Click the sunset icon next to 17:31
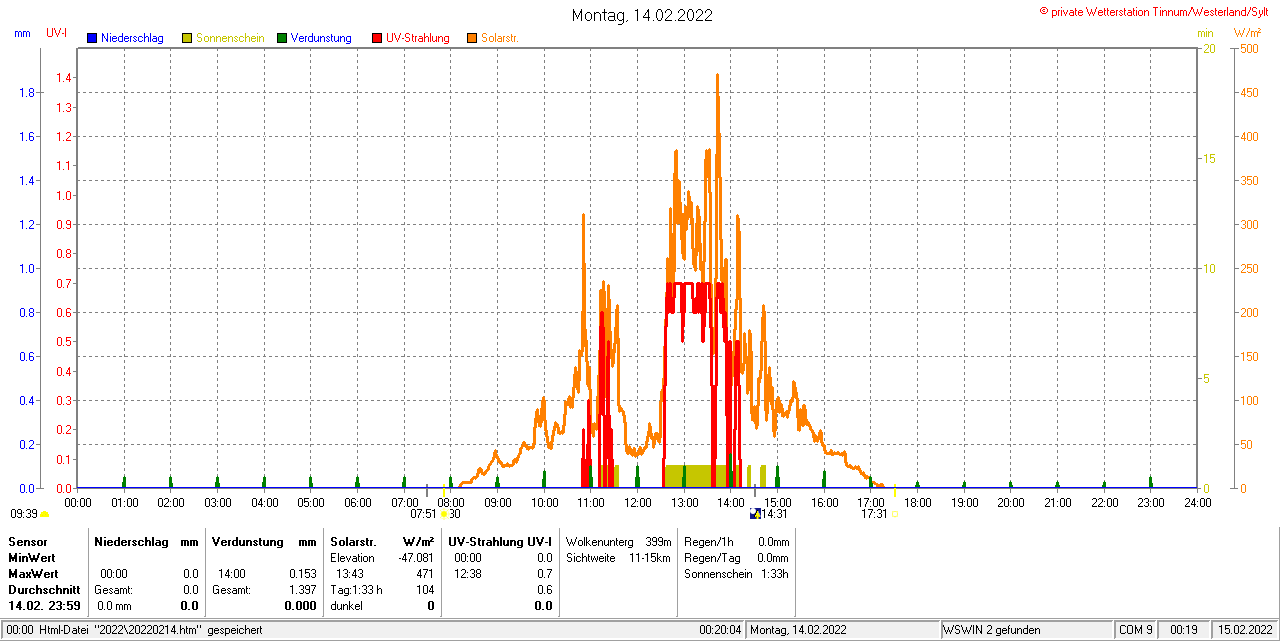 [894, 514]
